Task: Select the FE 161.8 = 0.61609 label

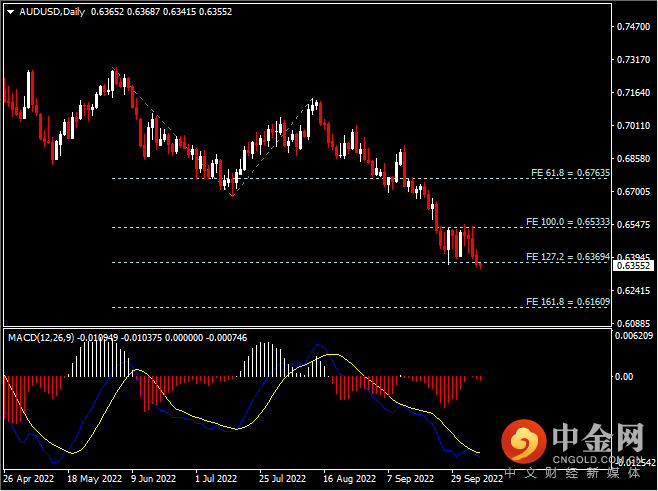Action: (568, 301)
